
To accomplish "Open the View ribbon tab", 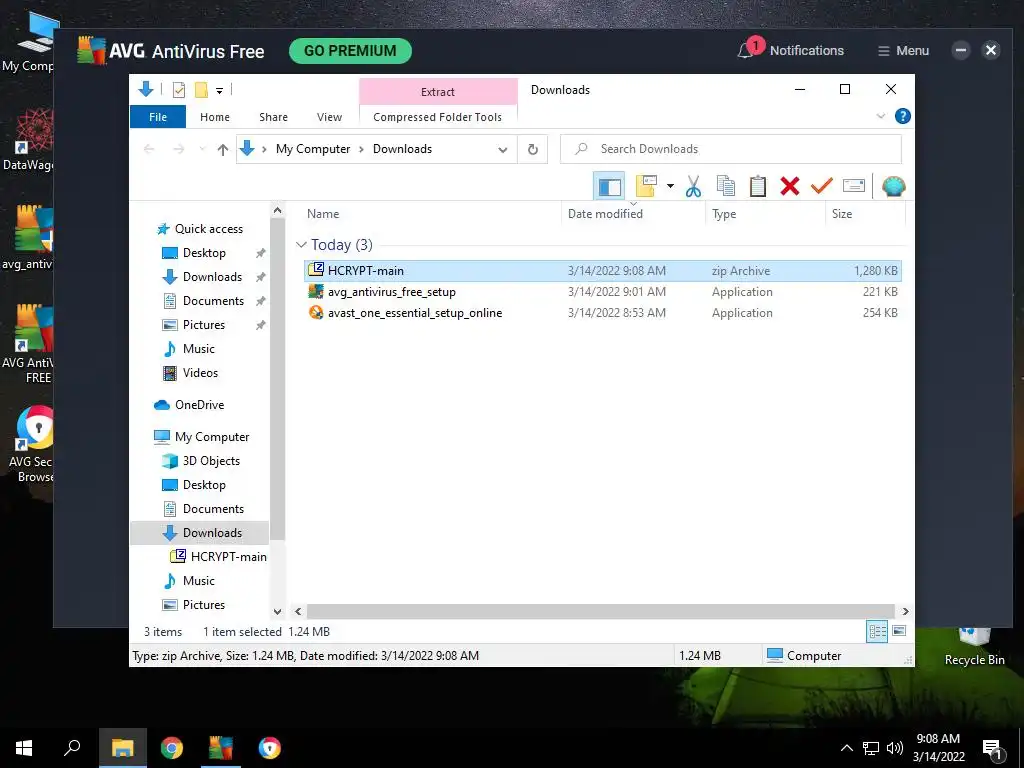I will pyautogui.click(x=329, y=117).
